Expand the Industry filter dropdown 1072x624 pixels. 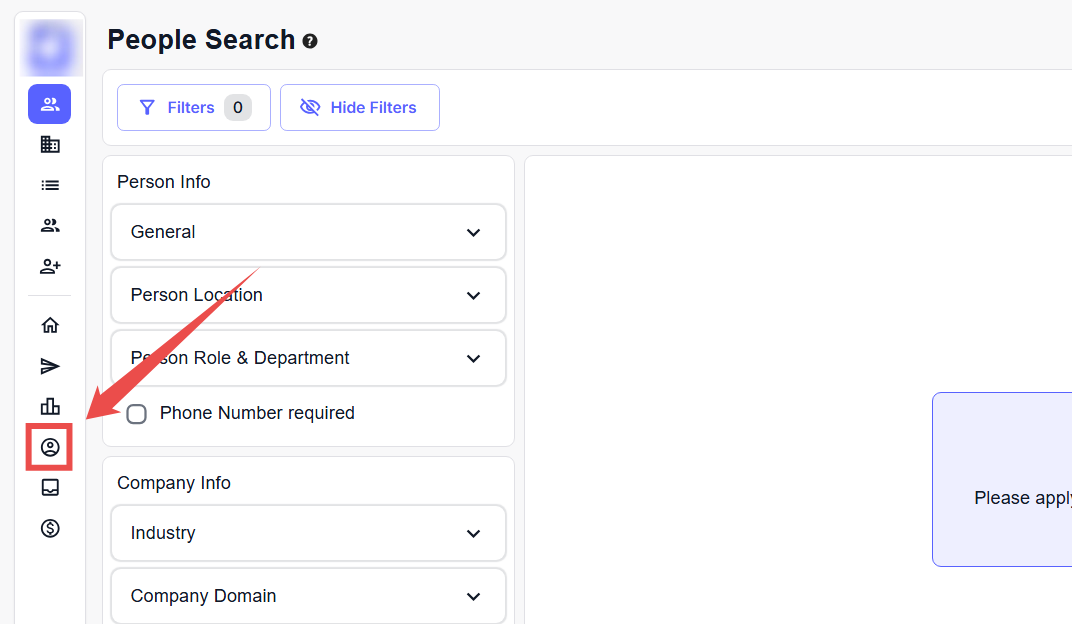308,533
